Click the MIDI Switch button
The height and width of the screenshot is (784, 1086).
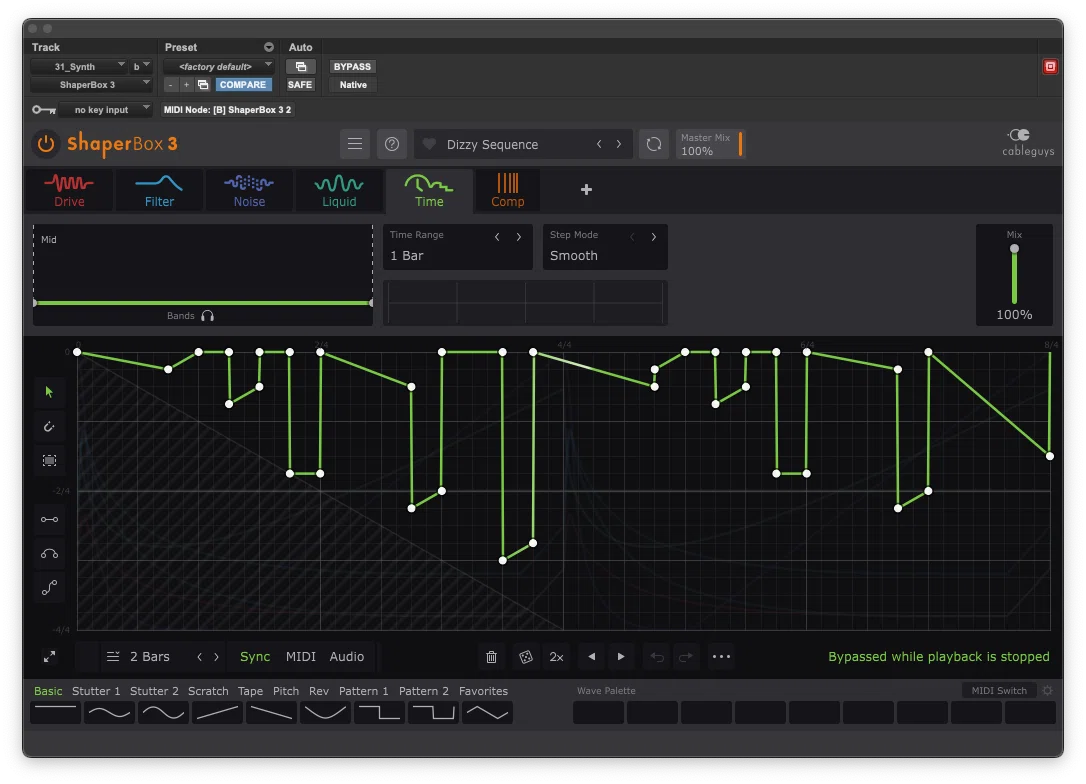999,691
